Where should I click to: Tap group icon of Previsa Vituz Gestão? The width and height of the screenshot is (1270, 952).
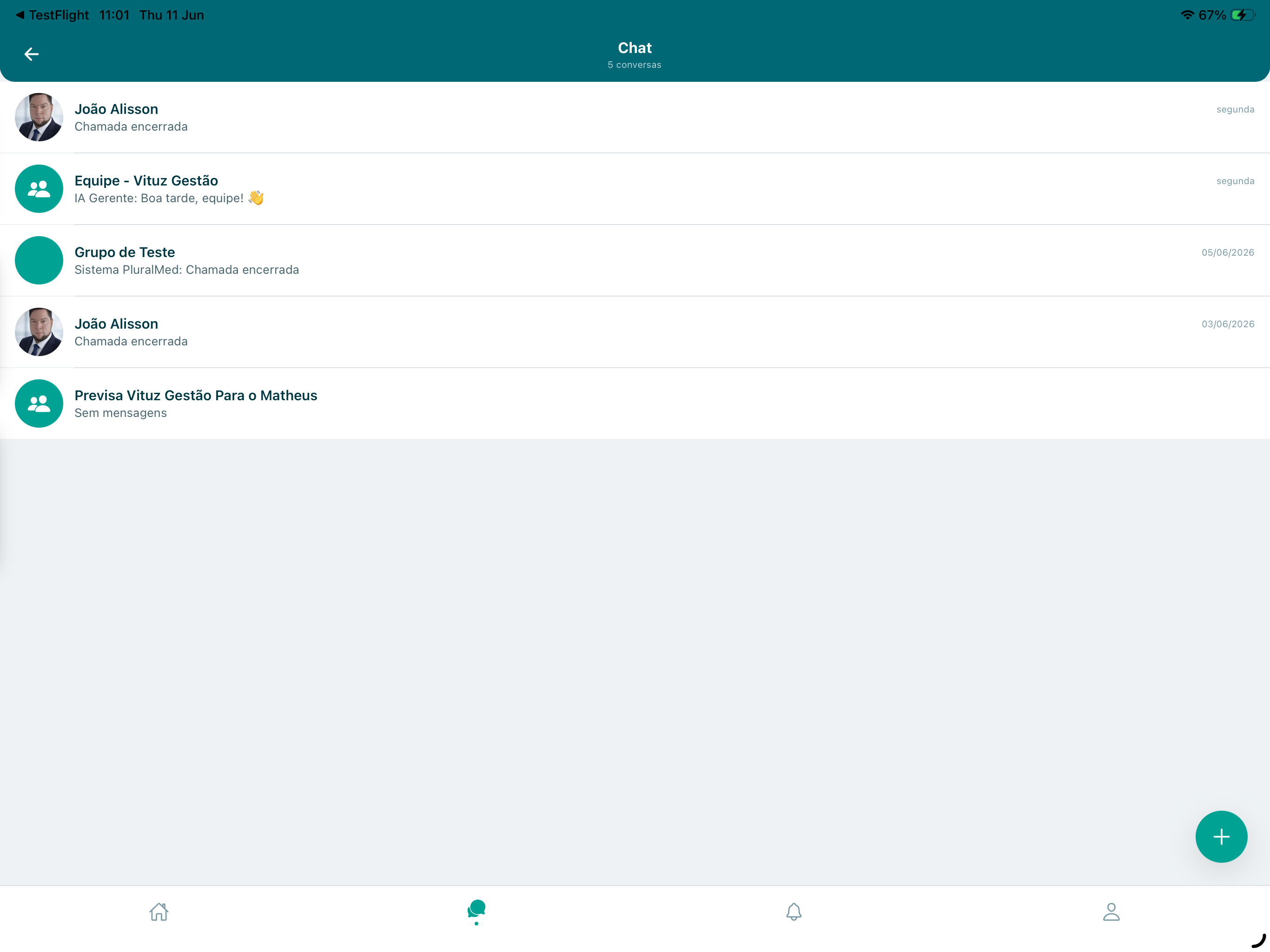[39, 403]
